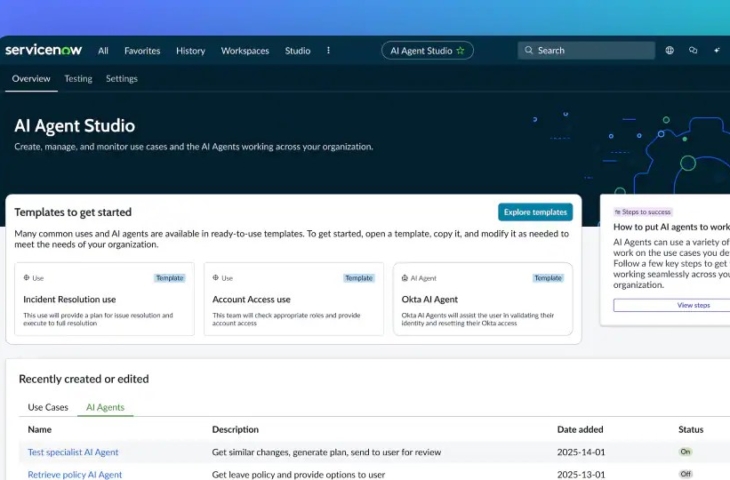Open the Okta AI Agent template card
The width and height of the screenshot is (730, 480).
[483, 299]
